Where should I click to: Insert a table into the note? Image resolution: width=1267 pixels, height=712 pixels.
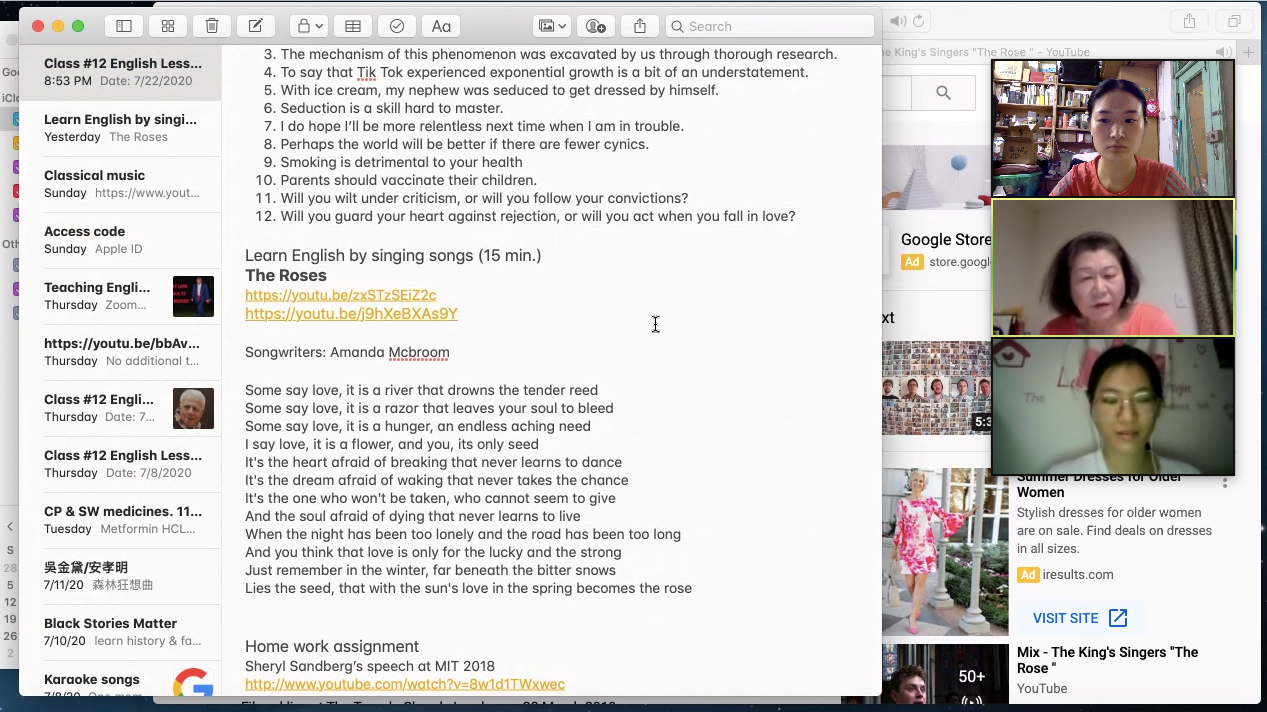353,26
